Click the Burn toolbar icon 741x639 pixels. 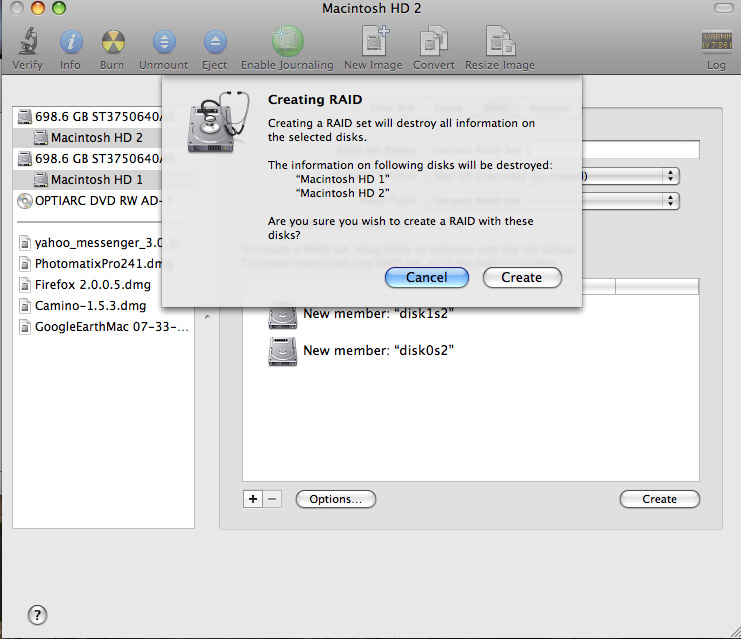113,42
